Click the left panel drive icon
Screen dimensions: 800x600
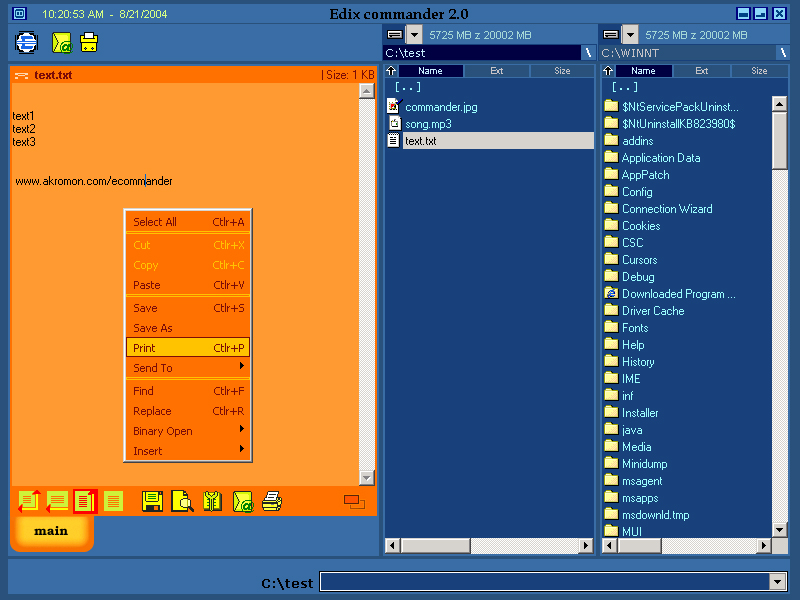click(x=394, y=35)
